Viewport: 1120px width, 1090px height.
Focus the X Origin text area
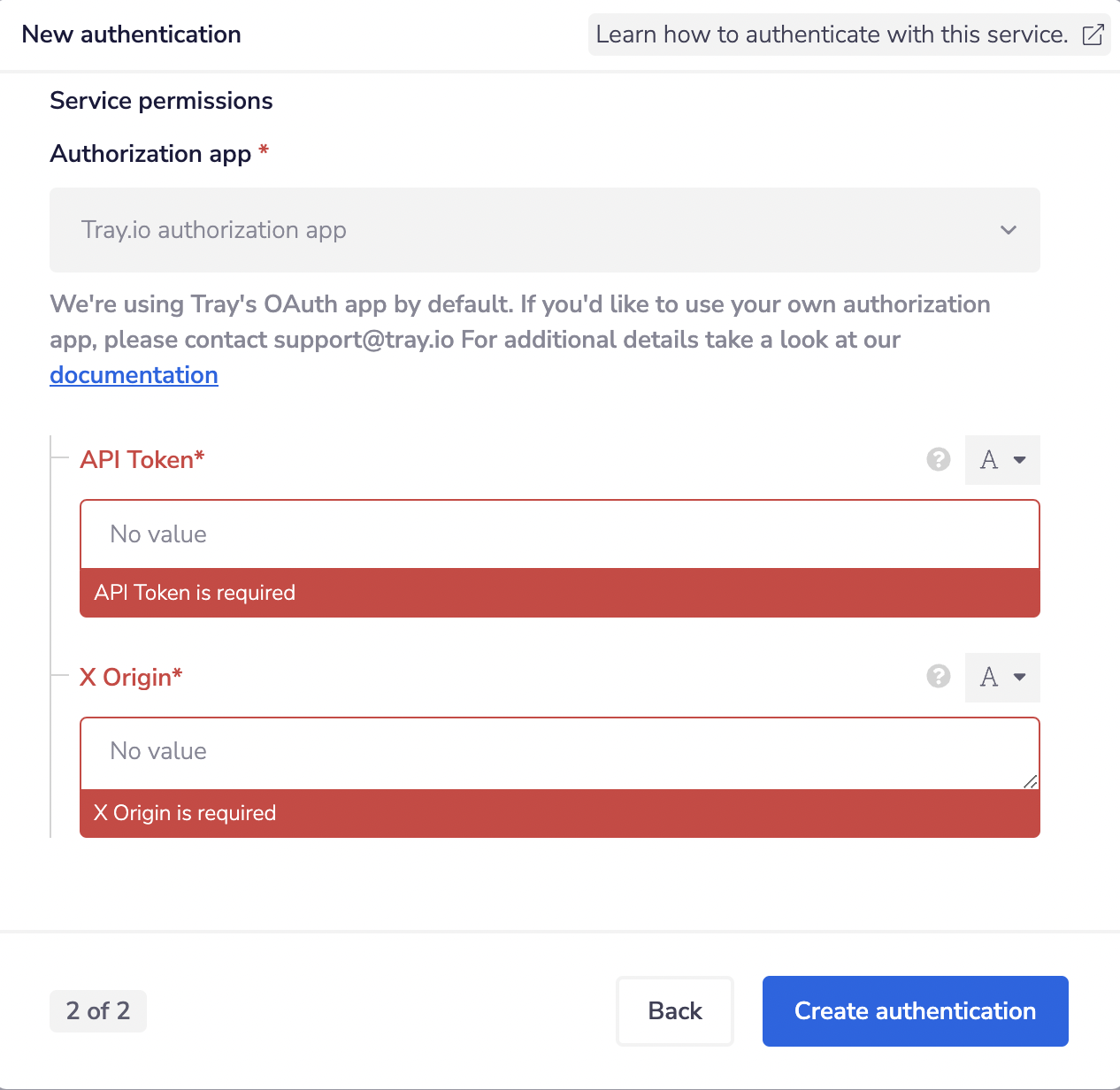tap(559, 752)
